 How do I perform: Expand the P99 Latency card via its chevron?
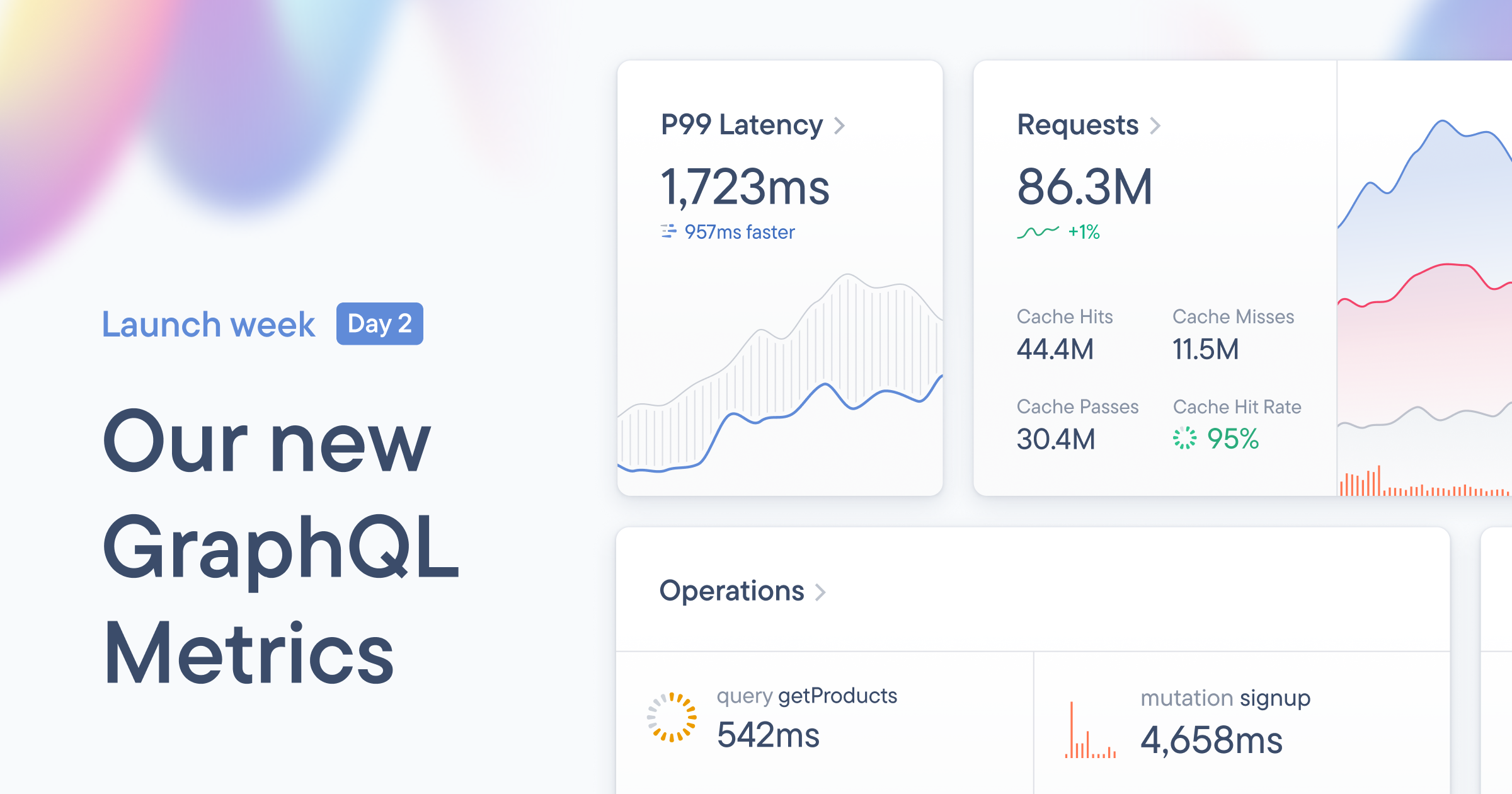click(840, 125)
